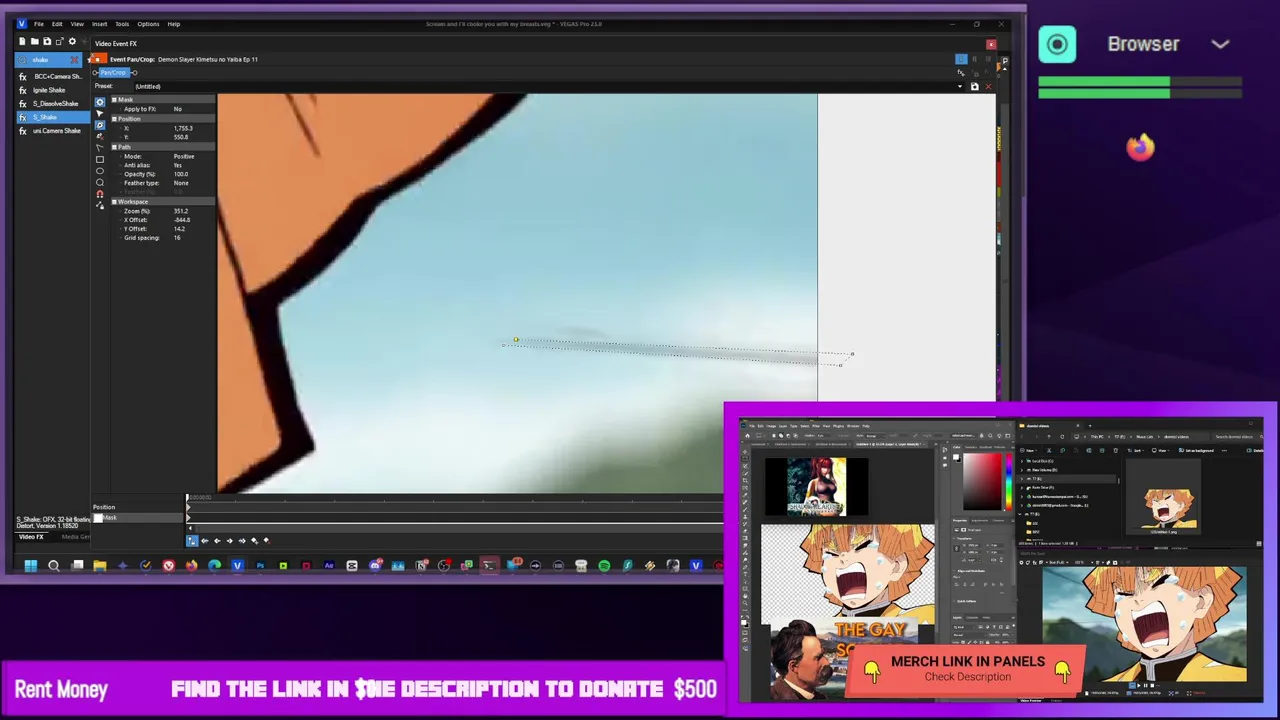
Task: Click the Firefox icon in overlay panel
Action: 1140,148
